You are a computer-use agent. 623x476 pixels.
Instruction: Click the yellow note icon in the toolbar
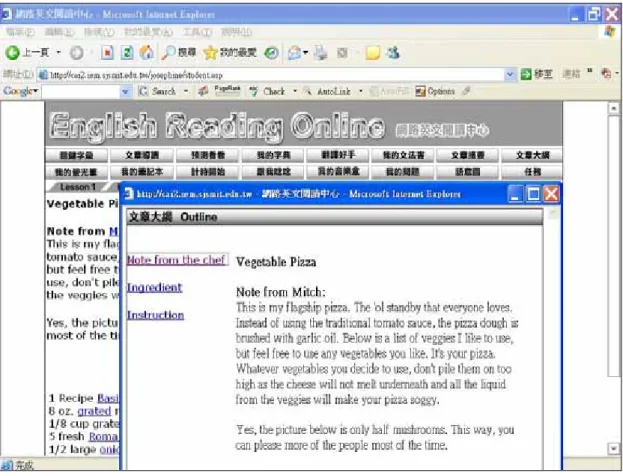(373, 52)
